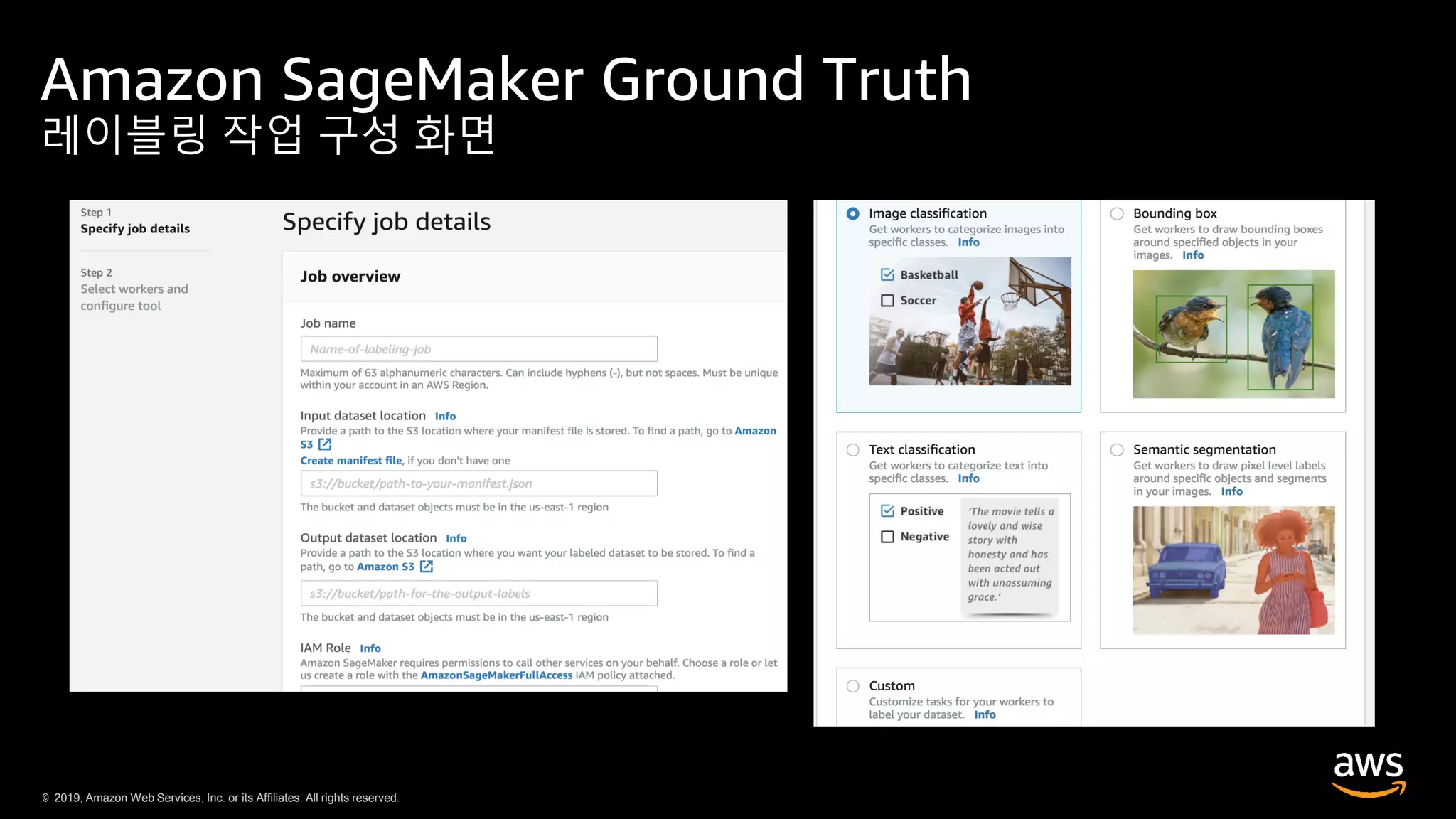
Task: Check the Soccer checkbox
Action: [x=887, y=301]
